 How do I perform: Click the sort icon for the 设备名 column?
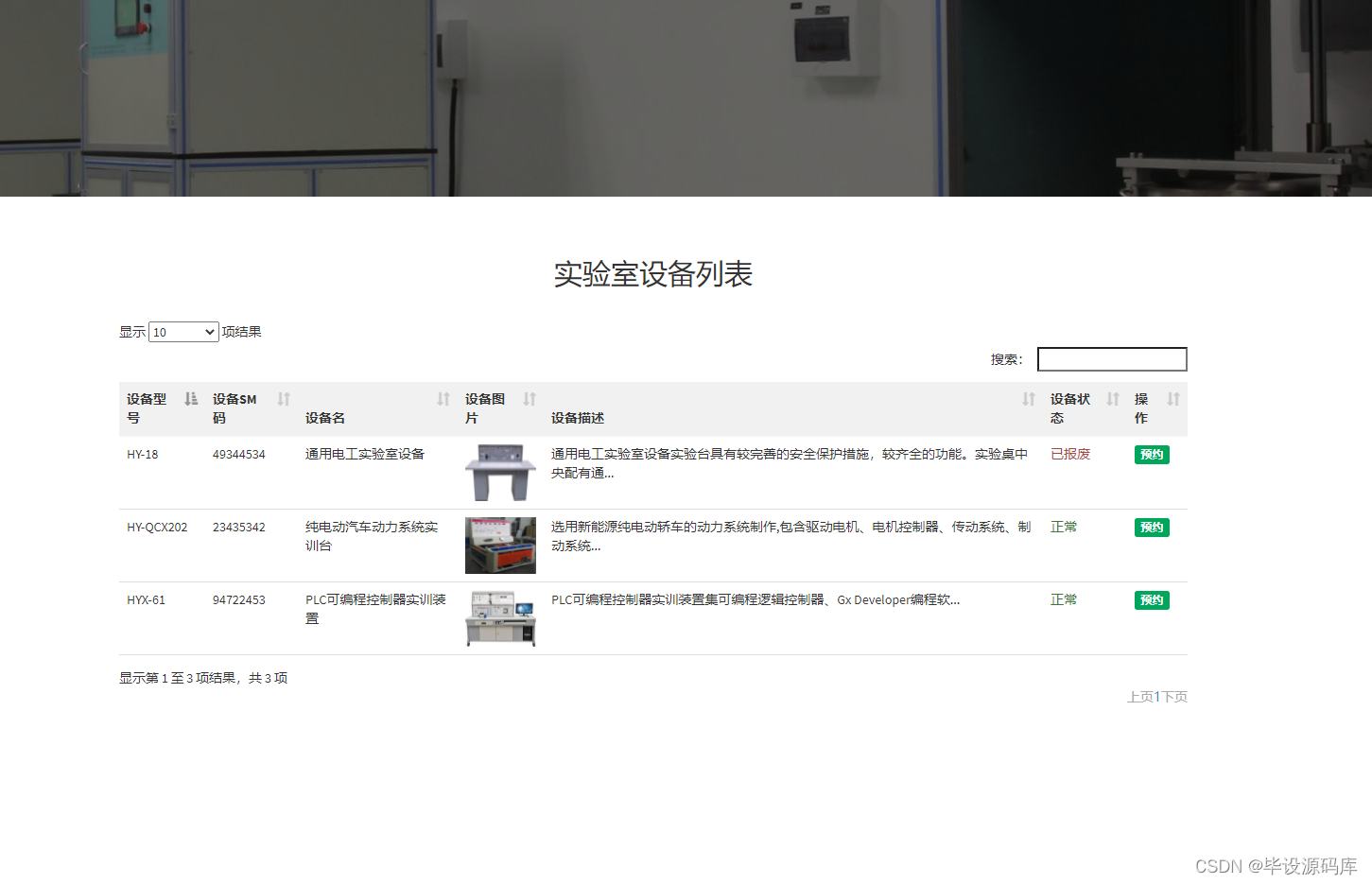click(442, 399)
